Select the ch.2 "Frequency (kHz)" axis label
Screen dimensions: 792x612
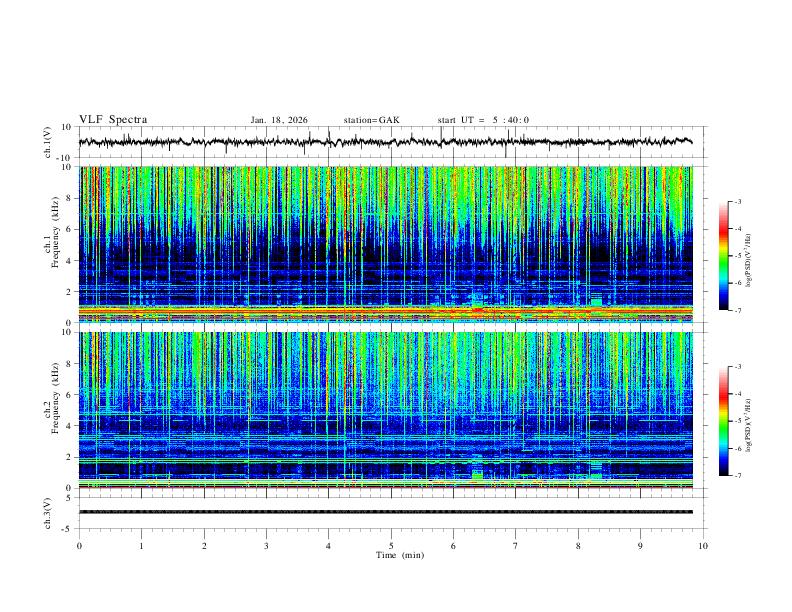(x=56, y=398)
